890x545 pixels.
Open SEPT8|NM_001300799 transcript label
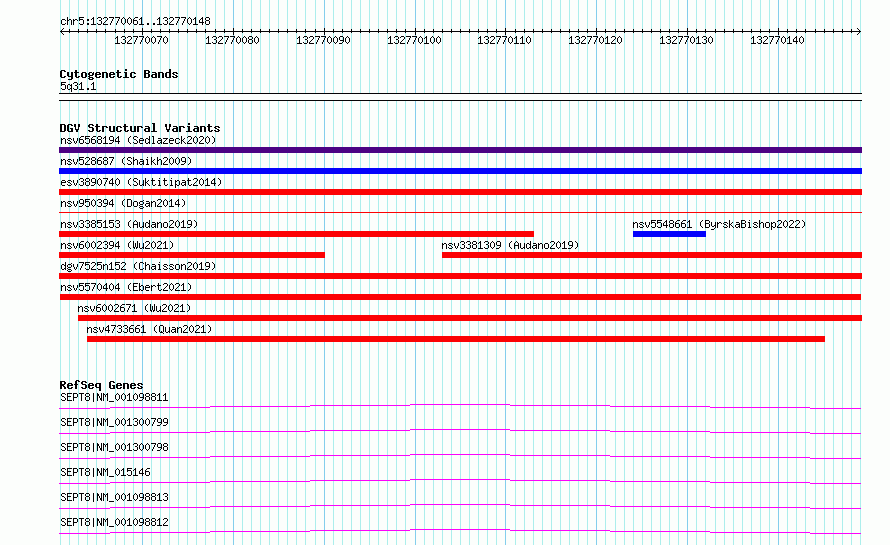click(114, 422)
